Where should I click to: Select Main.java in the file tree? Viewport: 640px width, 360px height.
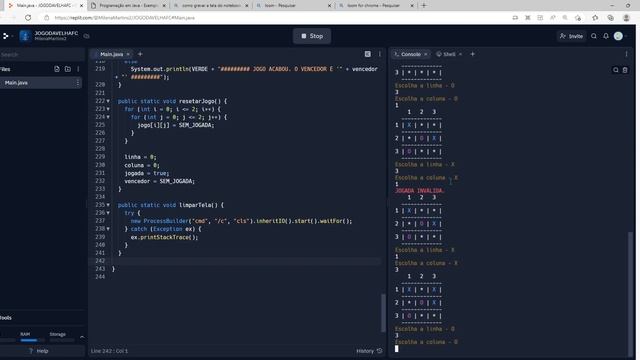(x=41, y=82)
